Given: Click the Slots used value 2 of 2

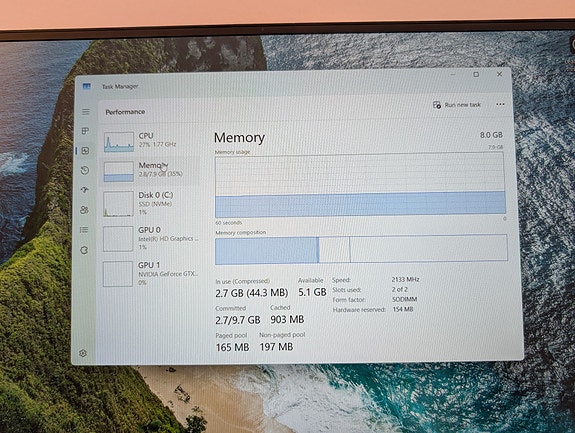Looking at the screenshot, I should click(x=399, y=289).
